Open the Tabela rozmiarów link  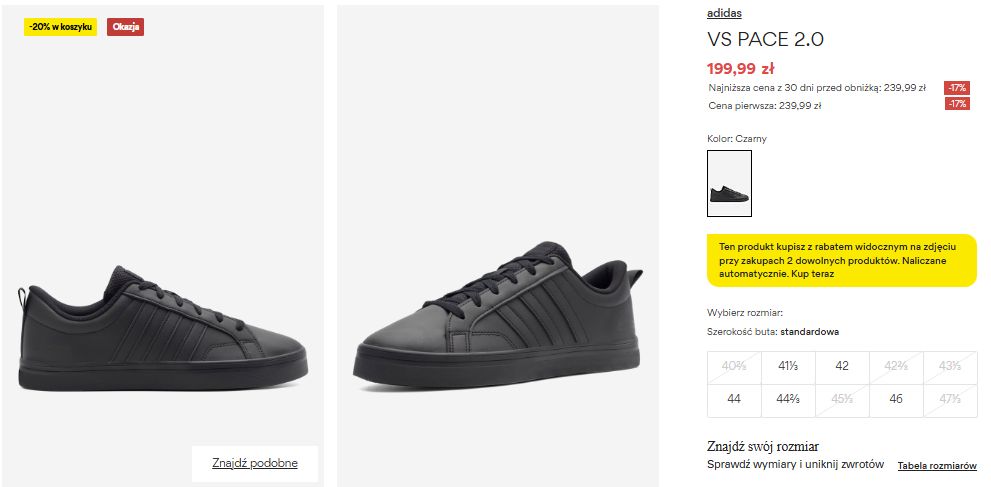click(937, 466)
